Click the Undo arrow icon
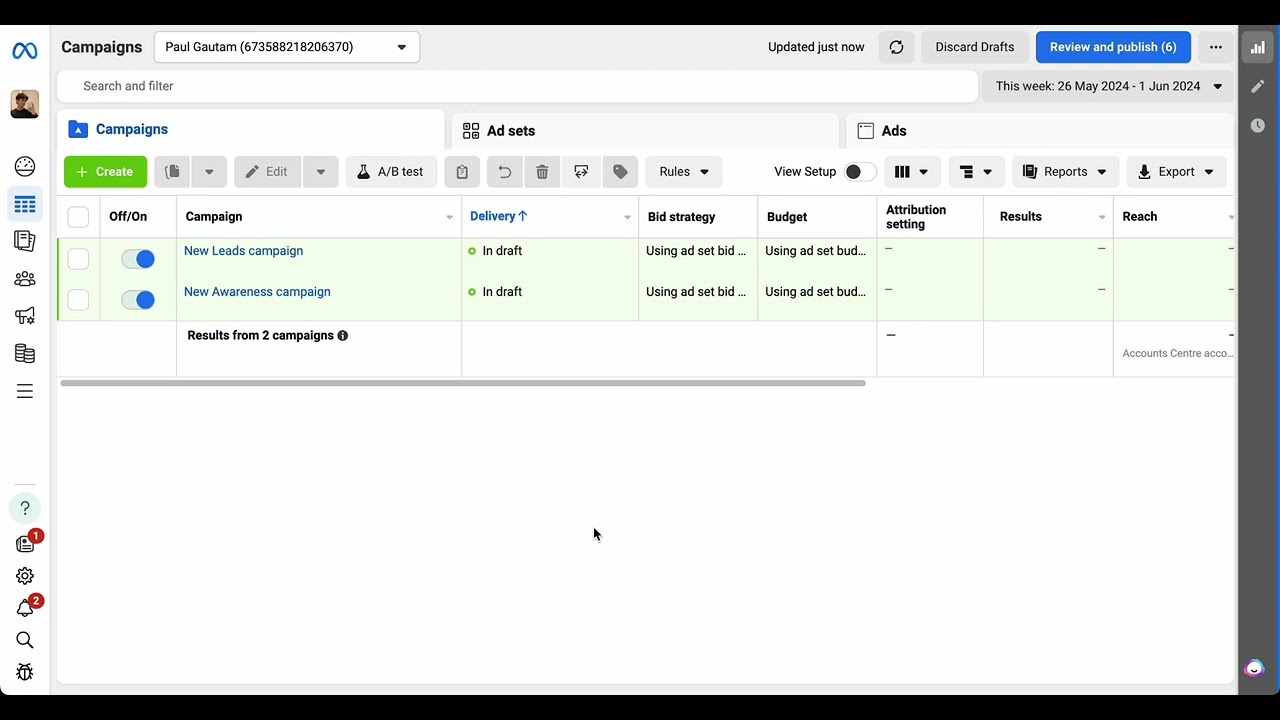This screenshot has height=720, width=1280. (x=505, y=172)
